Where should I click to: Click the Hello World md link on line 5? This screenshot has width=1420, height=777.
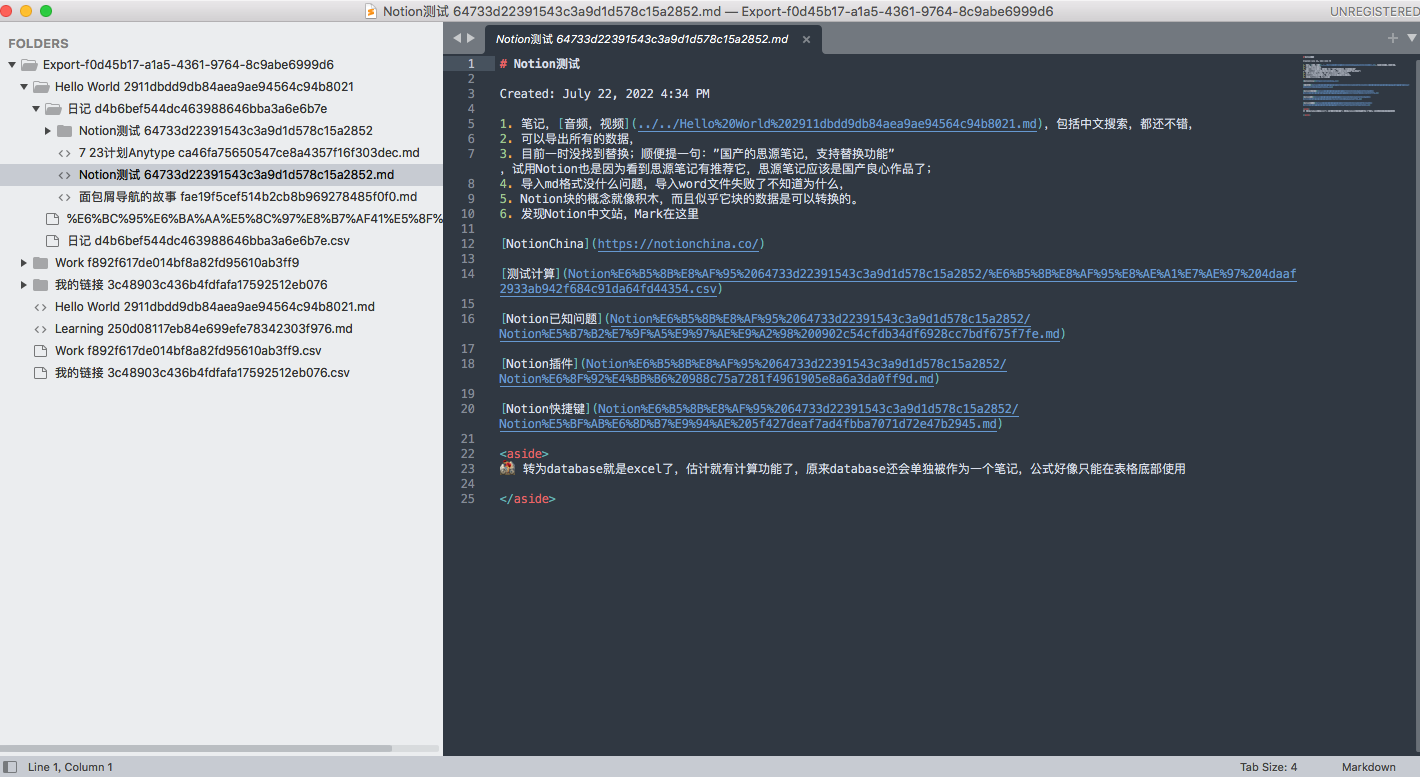(836, 124)
